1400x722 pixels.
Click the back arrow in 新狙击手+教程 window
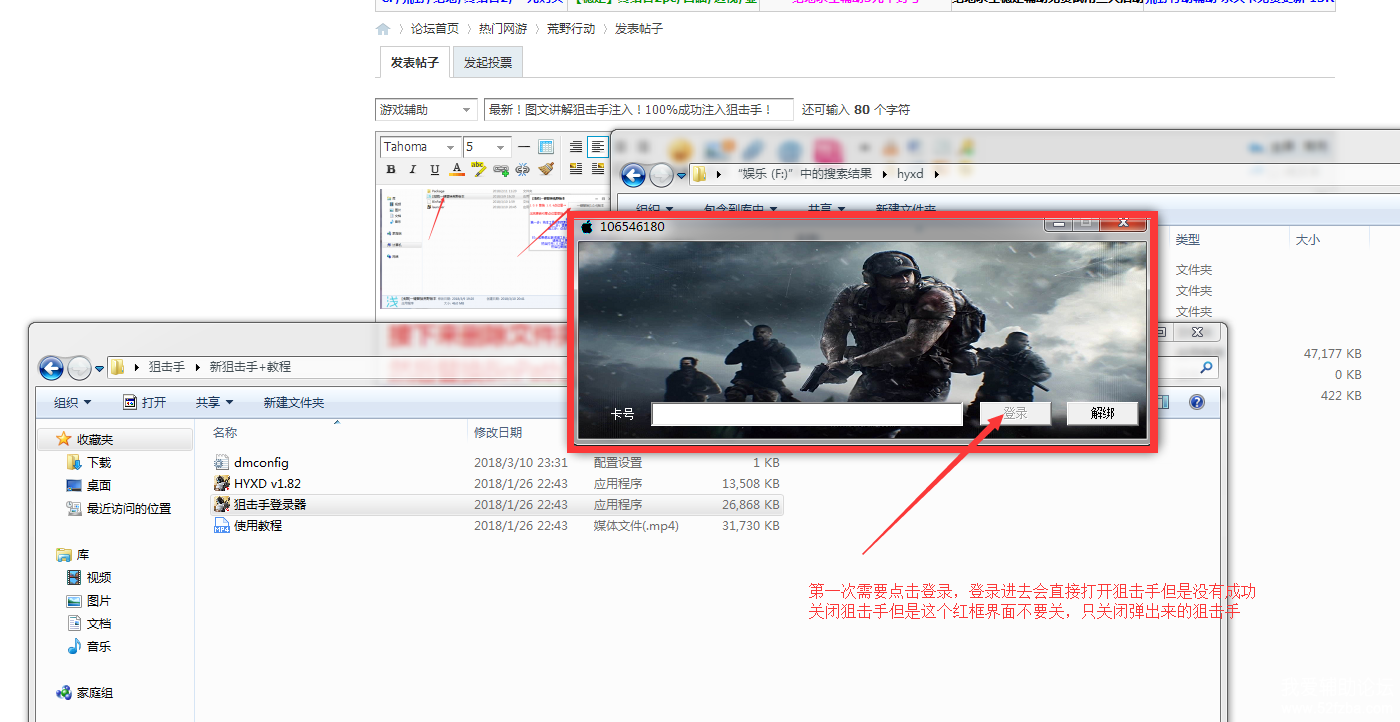[51, 368]
